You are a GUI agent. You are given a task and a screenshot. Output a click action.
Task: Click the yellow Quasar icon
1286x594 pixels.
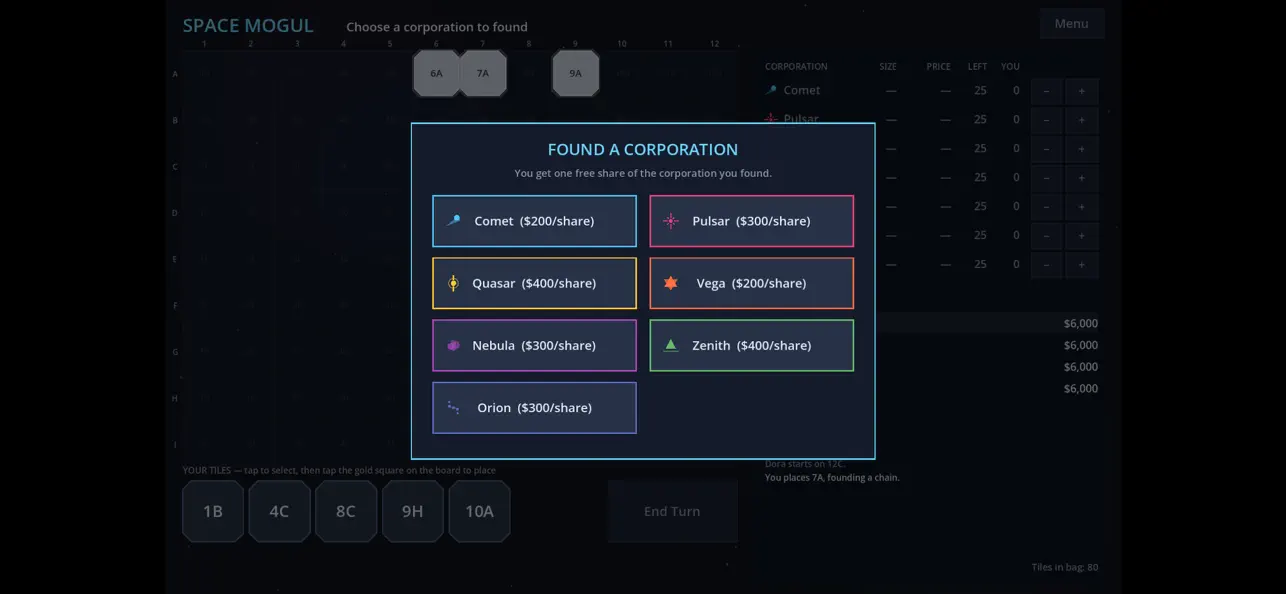[453, 283]
